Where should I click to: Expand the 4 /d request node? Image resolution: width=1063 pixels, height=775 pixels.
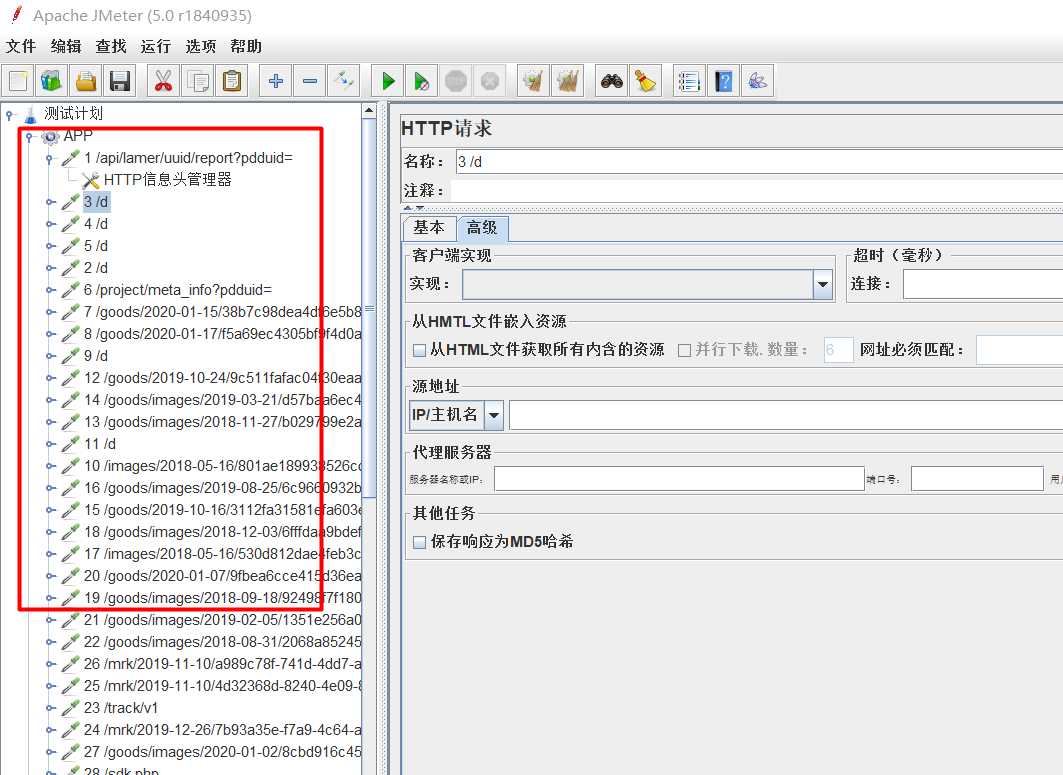pos(50,224)
